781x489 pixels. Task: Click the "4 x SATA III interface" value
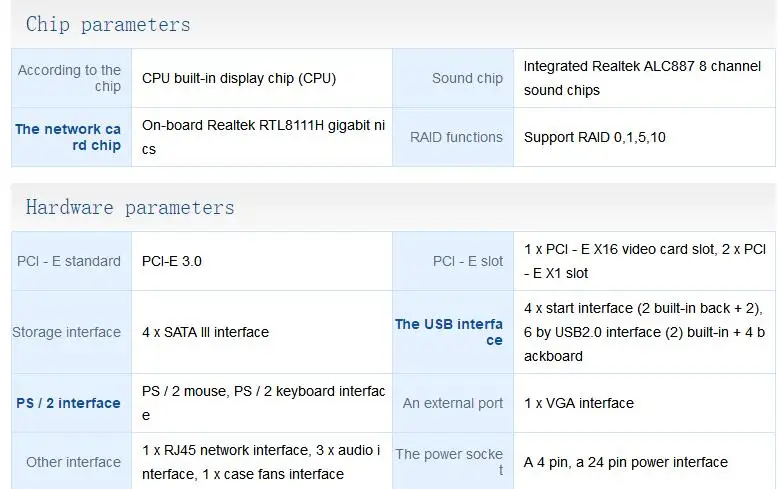(205, 332)
